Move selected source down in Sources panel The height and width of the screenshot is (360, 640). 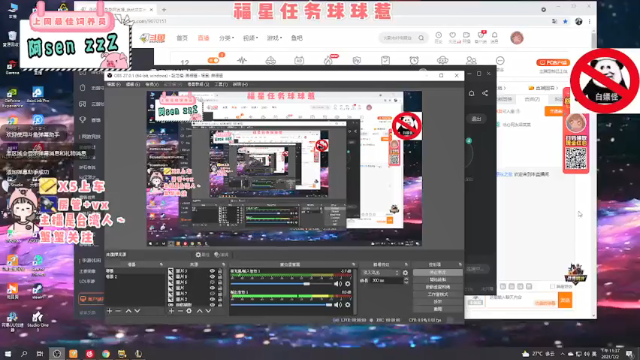tap(208, 311)
